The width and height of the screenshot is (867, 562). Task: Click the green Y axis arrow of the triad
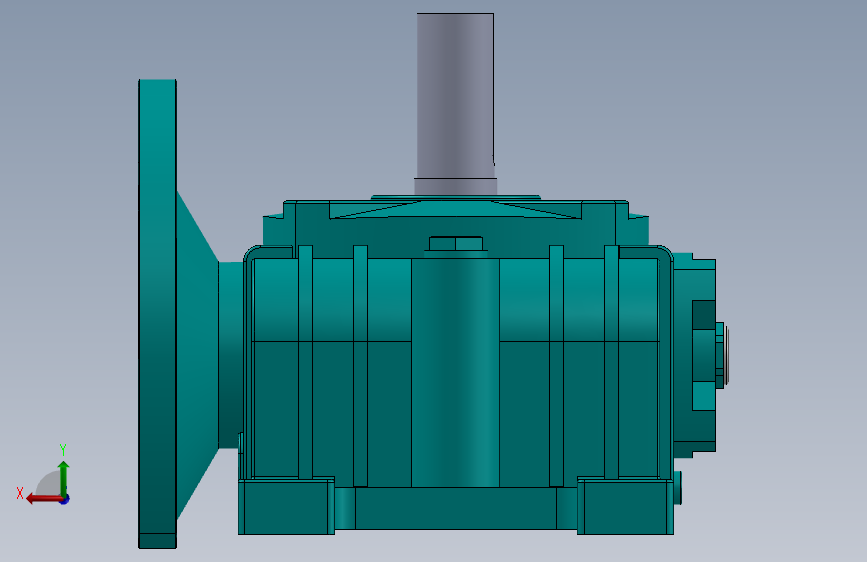[x=64, y=478]
